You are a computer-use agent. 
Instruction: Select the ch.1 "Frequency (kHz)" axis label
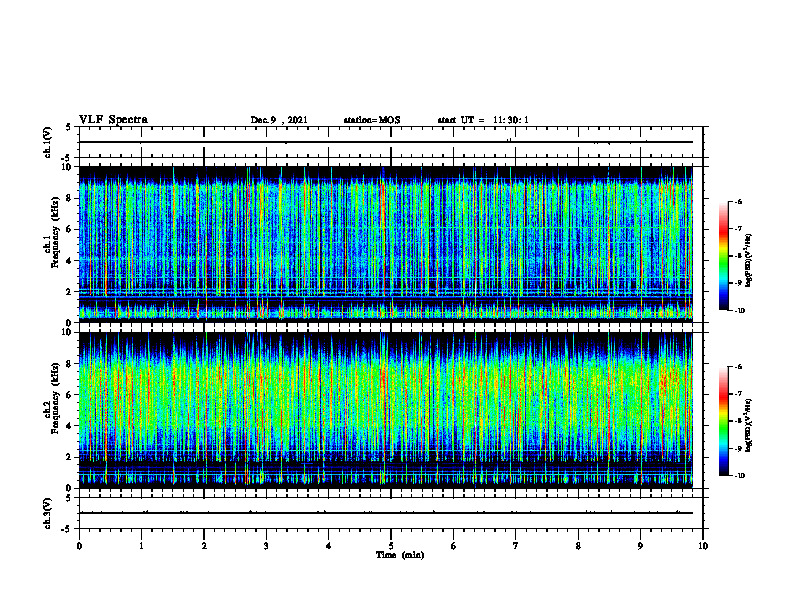57,232
